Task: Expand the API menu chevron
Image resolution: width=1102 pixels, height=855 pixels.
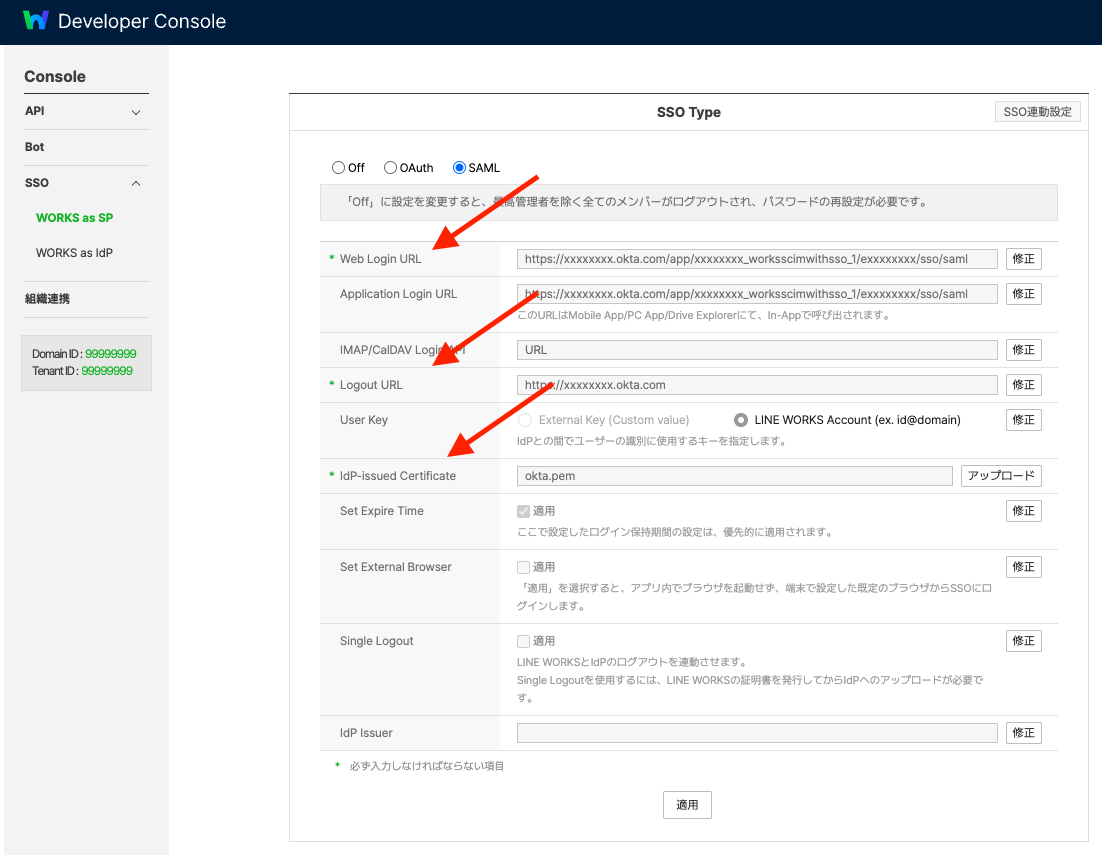Action: [136, 112]
